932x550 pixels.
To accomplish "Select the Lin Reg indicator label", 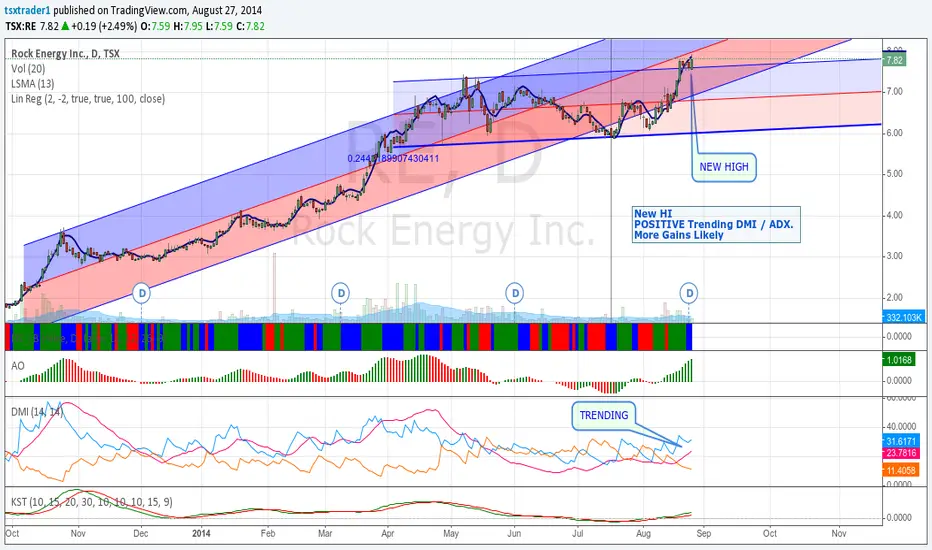I will click(x=88, y=99).
